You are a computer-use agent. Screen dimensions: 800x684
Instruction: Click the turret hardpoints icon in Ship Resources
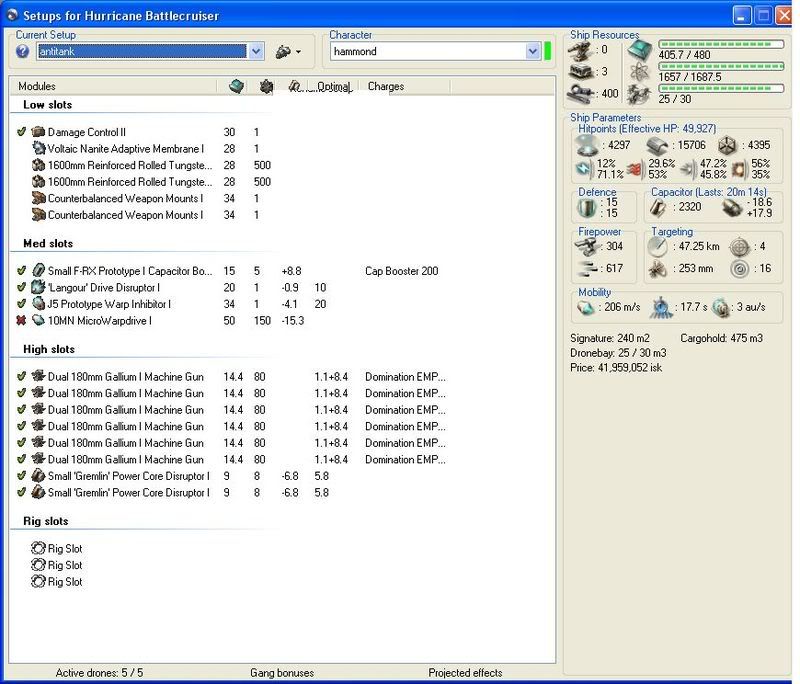(x=581, y=50)
